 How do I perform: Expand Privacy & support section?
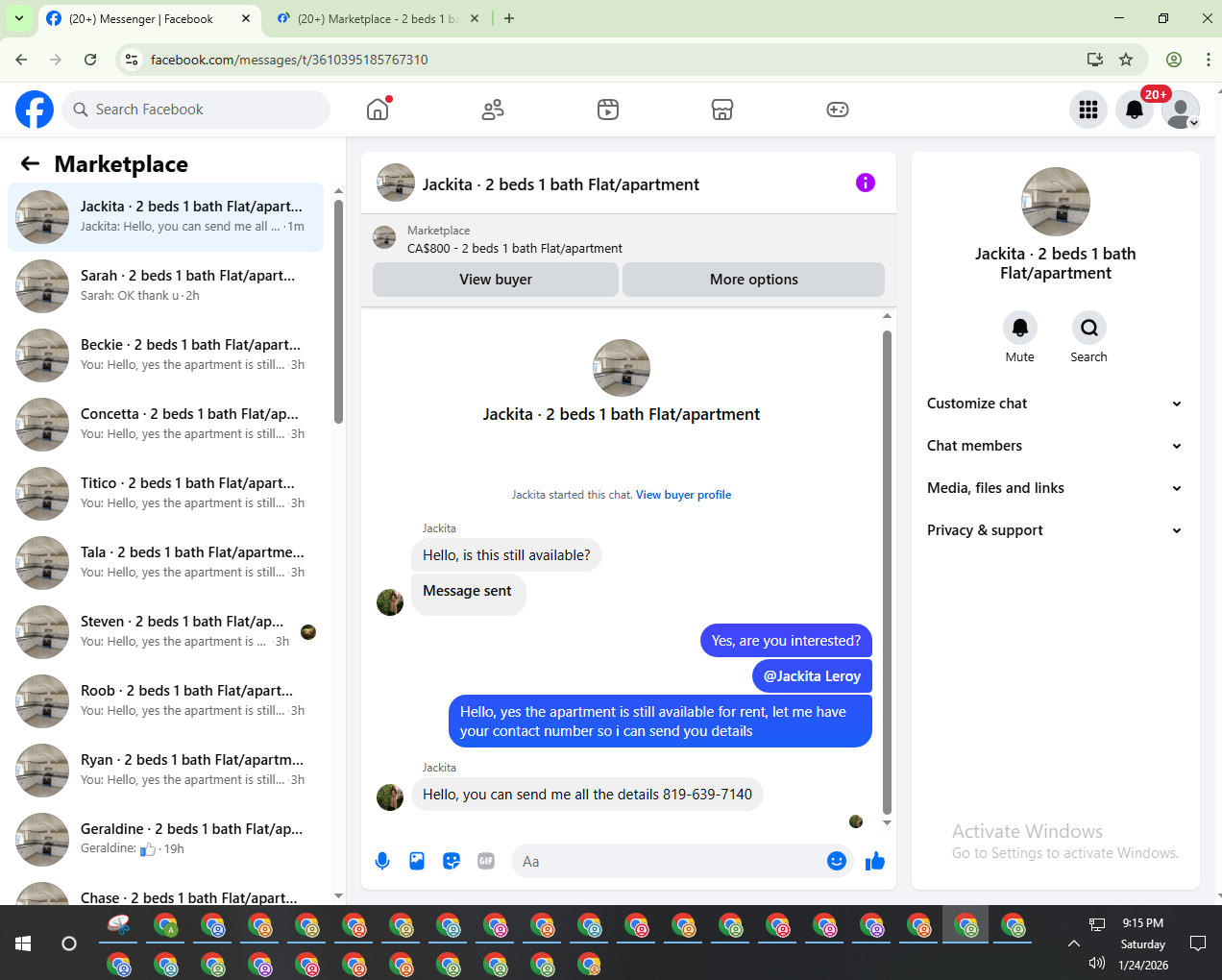[x=1056, y=530]
